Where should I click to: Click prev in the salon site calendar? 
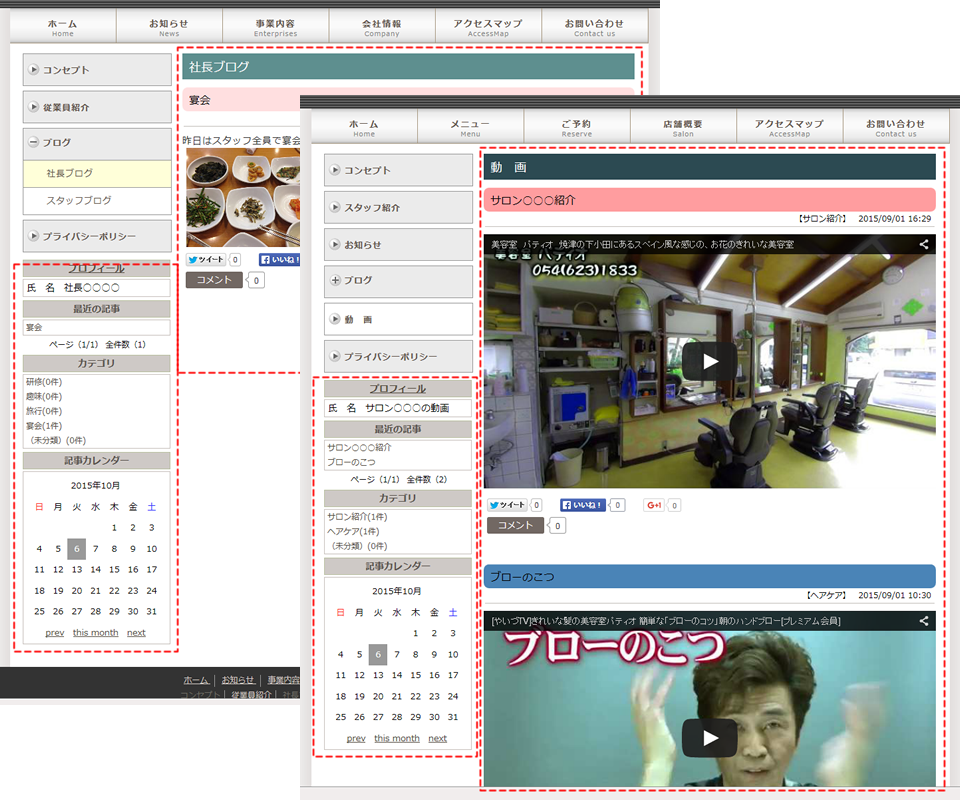(356, 738)
